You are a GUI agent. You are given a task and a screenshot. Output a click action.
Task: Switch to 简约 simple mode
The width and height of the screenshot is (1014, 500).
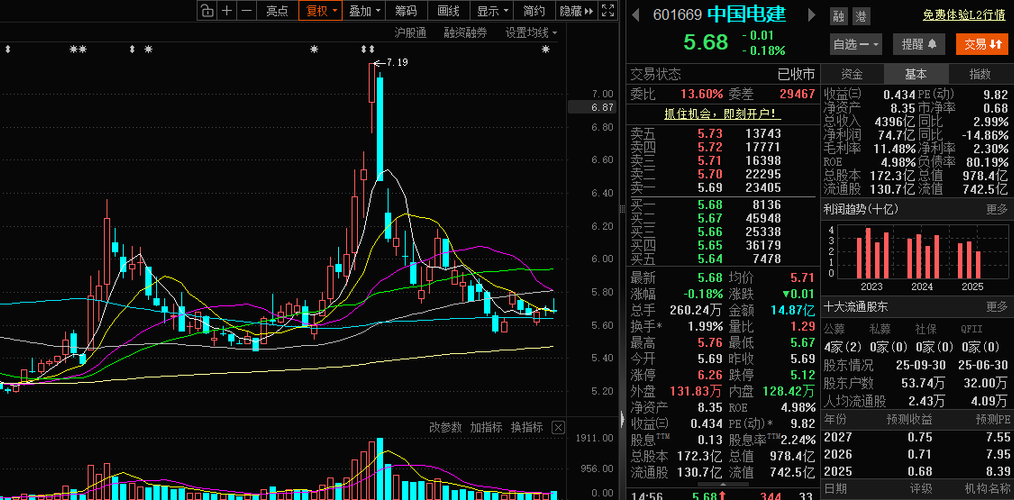coord(534,10)
